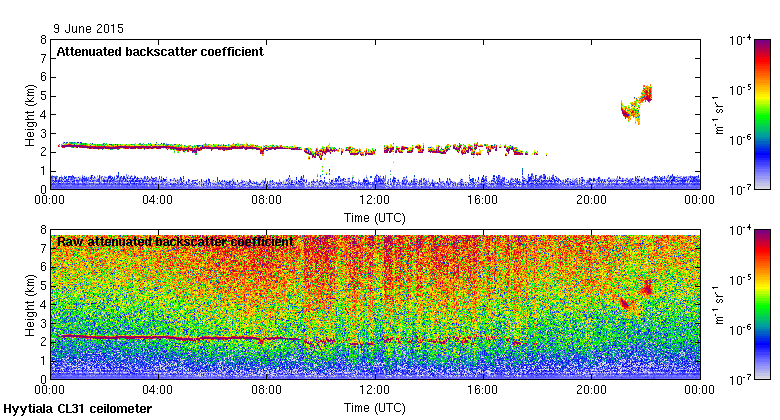The width and height of the screenshot is (780, 420).
Task: Click the dark red cloud-base line in raw plot
Action: click(x=182, y=338)
